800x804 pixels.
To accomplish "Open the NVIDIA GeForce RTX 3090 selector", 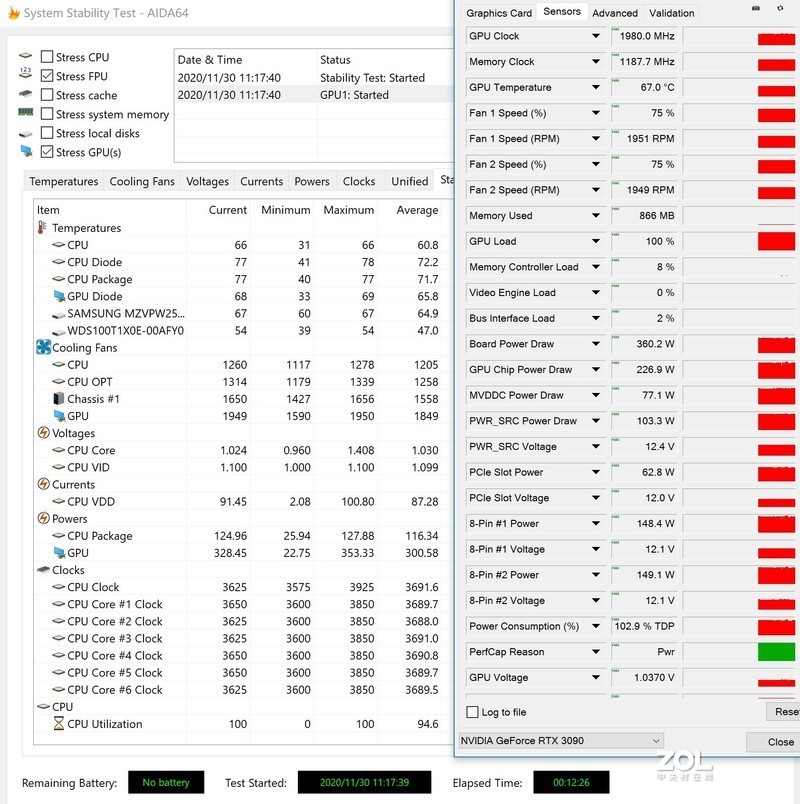I will click(x=562, y=740).
